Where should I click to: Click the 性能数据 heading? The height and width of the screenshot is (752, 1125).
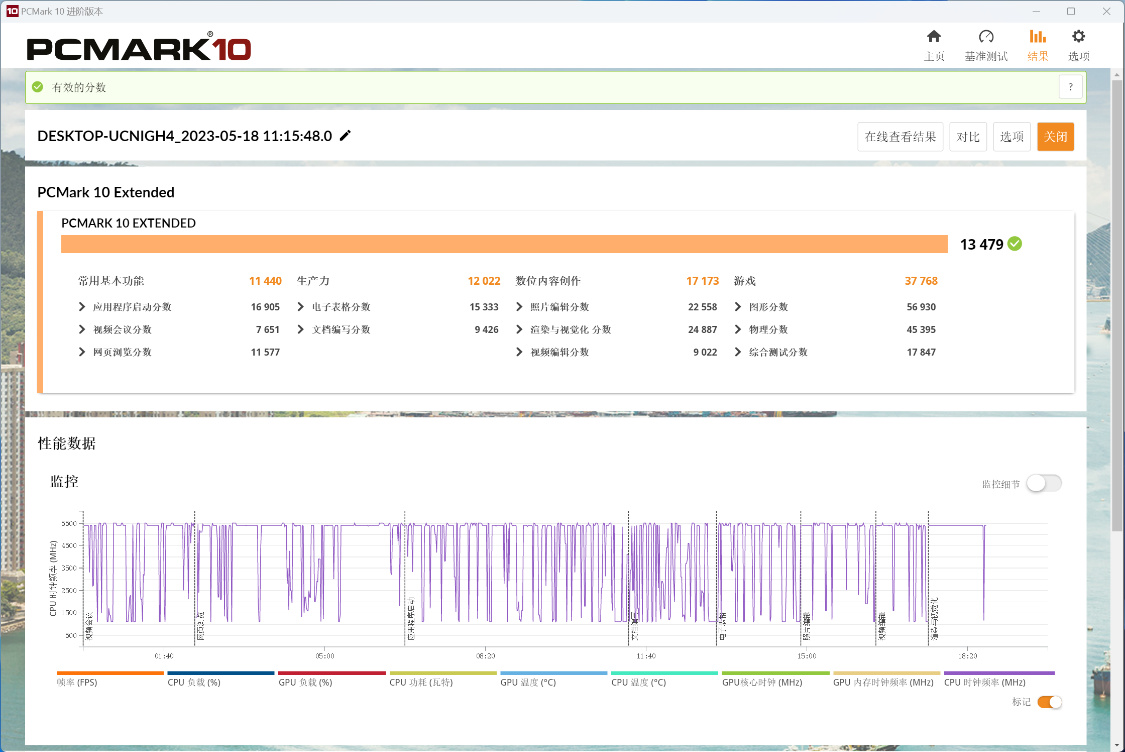[x=67, y=443]
